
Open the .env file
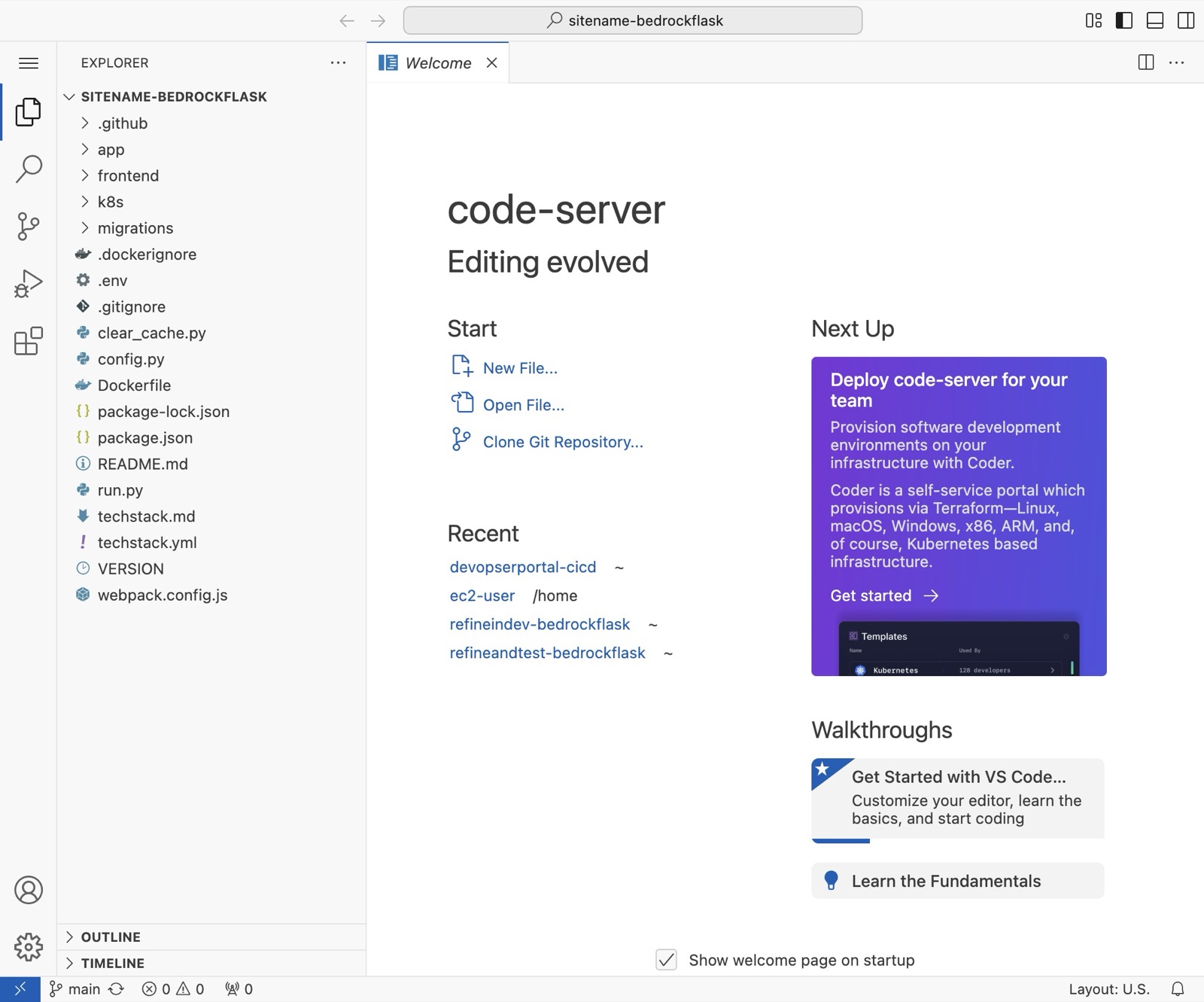point(211,281)
